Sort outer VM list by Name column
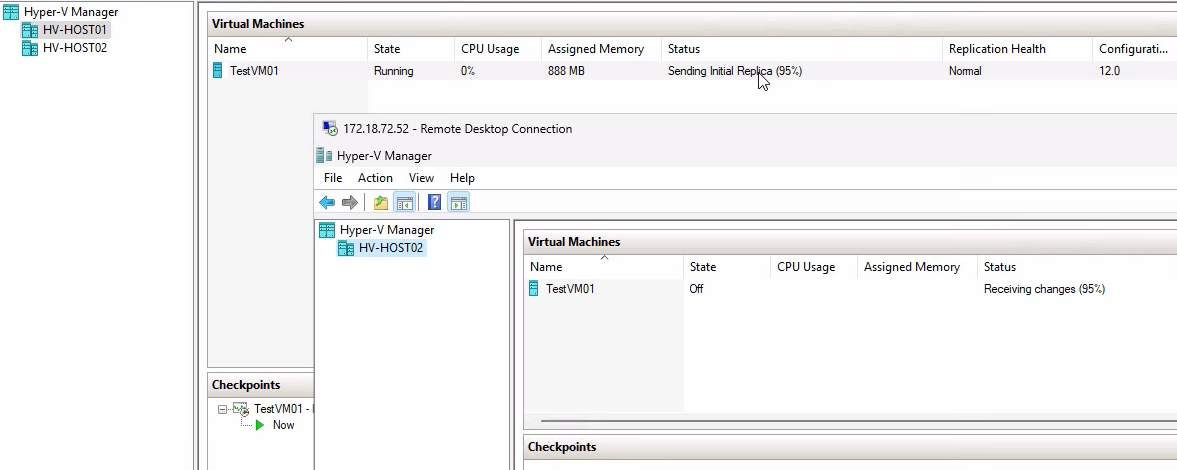This screenshot has height=470, width=1177. [x=287, y=49]
